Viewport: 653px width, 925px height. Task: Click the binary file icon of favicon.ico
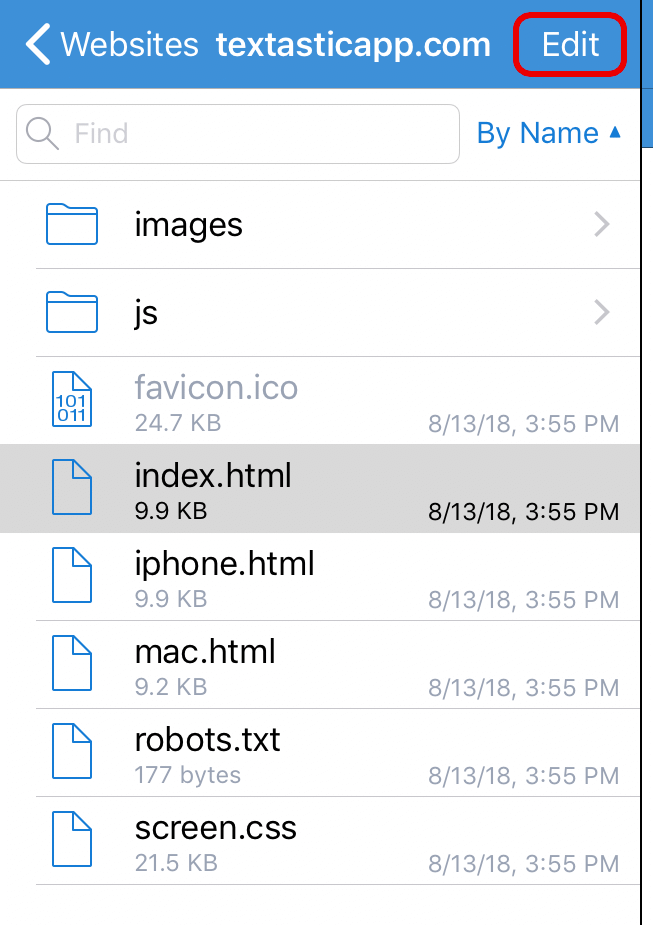tap(72, 399)
